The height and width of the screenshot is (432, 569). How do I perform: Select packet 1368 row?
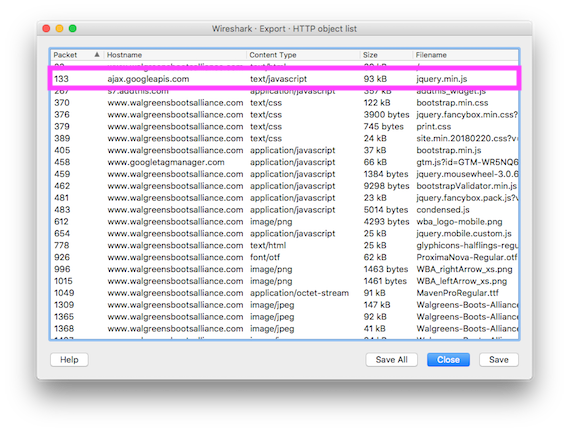click(x=284, y=329)
